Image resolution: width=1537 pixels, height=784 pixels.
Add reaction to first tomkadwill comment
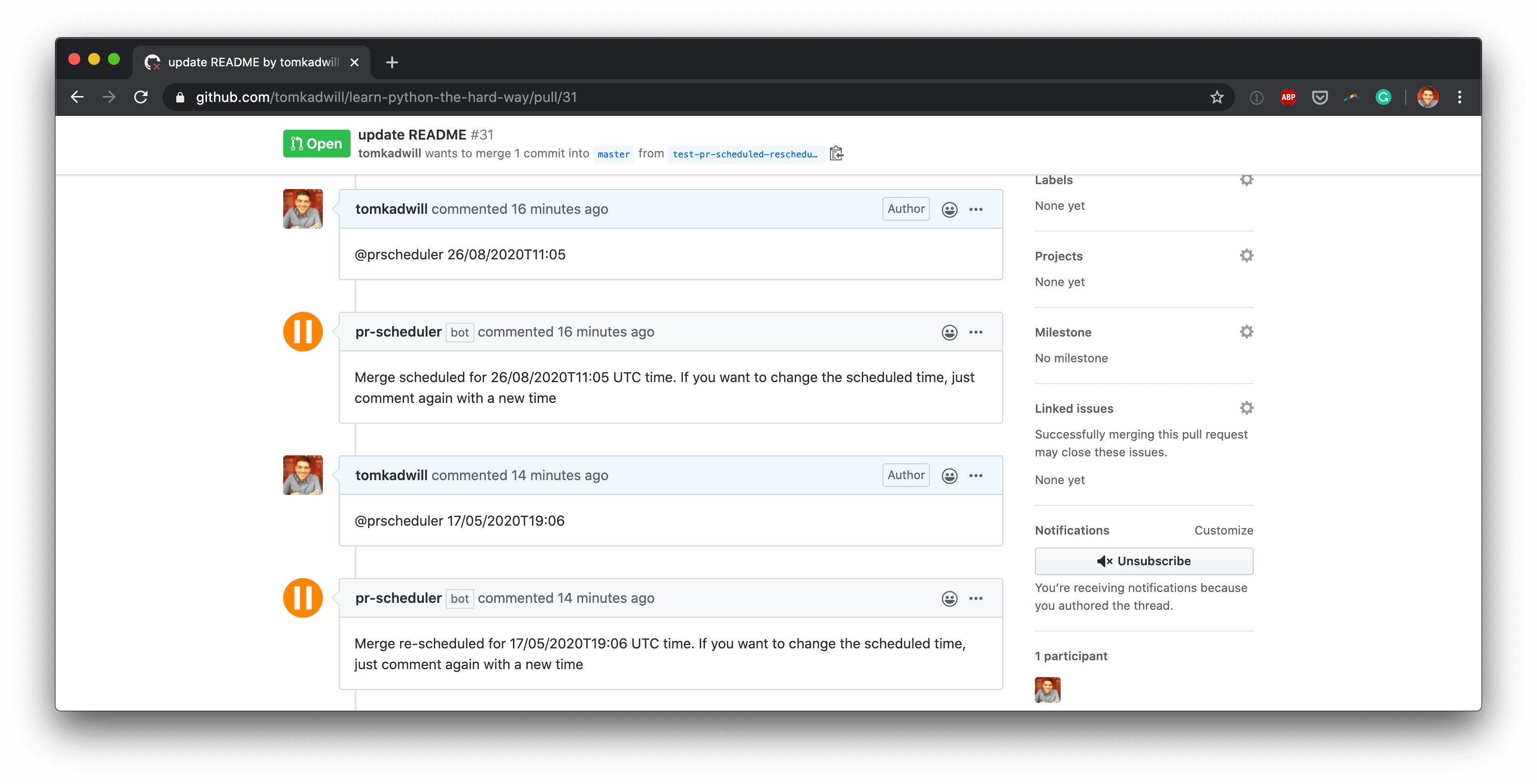click(x=949, y=209)
